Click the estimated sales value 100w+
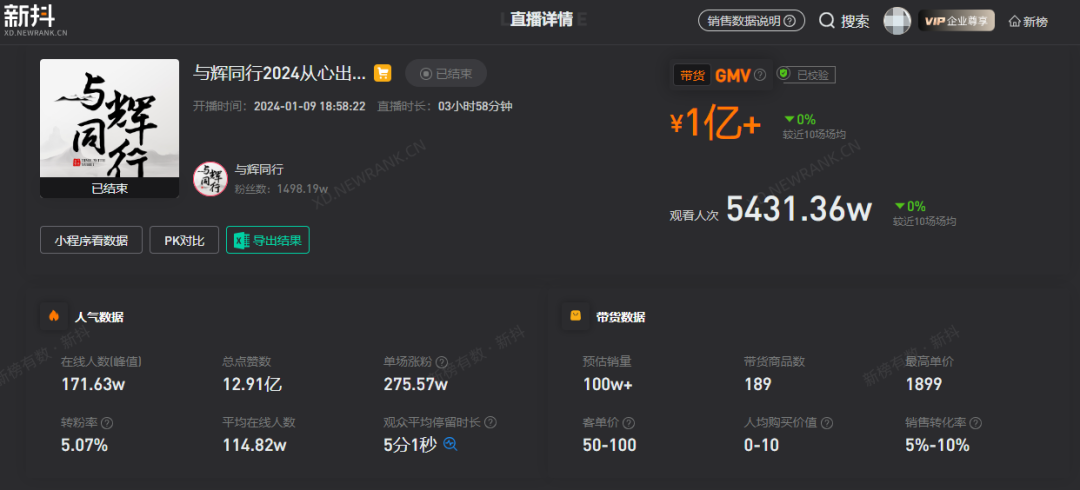This screenshot has width=1080, height=490. (608, 385)
